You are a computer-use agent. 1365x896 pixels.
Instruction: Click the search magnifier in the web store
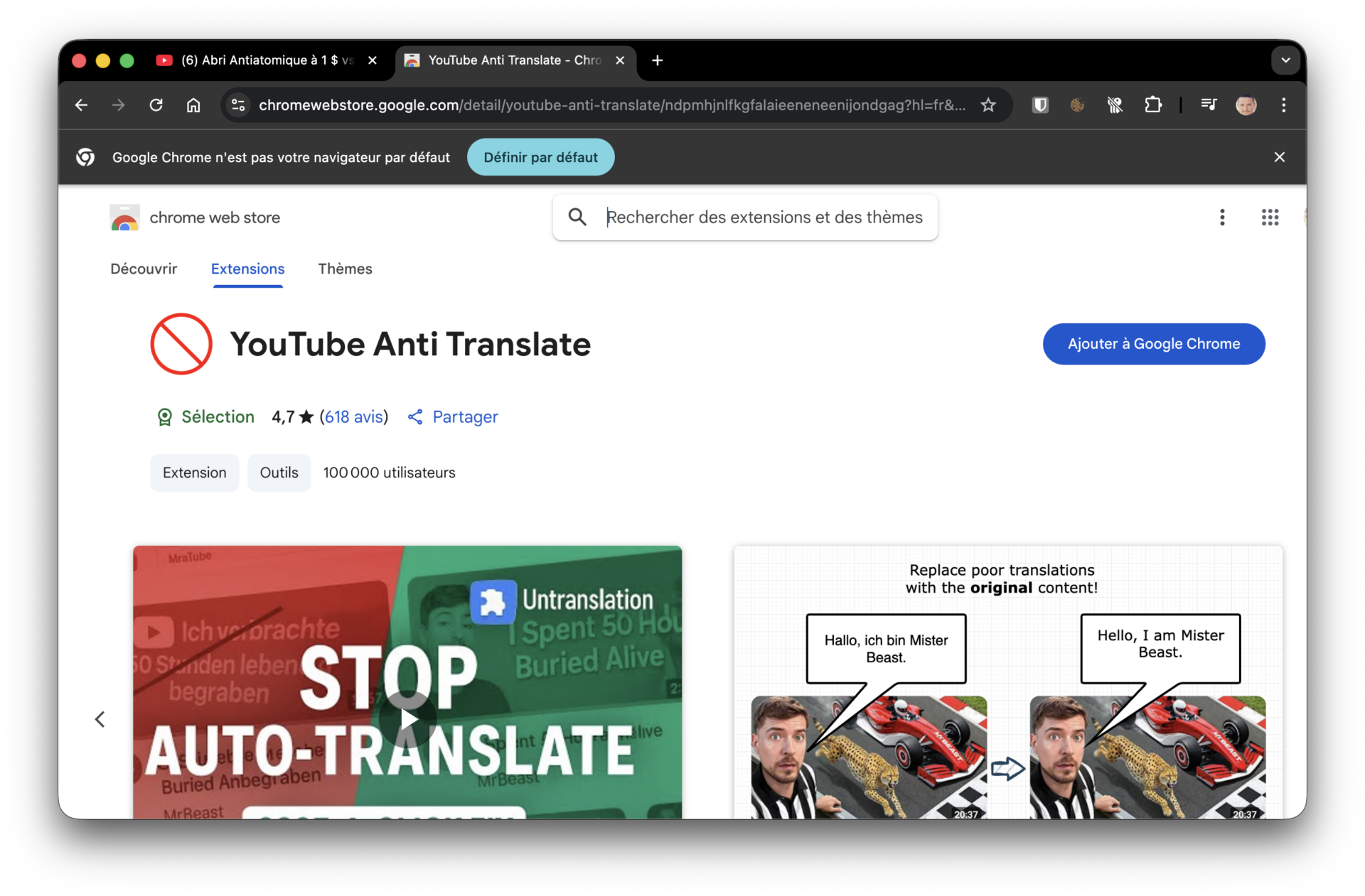(578, 217)
